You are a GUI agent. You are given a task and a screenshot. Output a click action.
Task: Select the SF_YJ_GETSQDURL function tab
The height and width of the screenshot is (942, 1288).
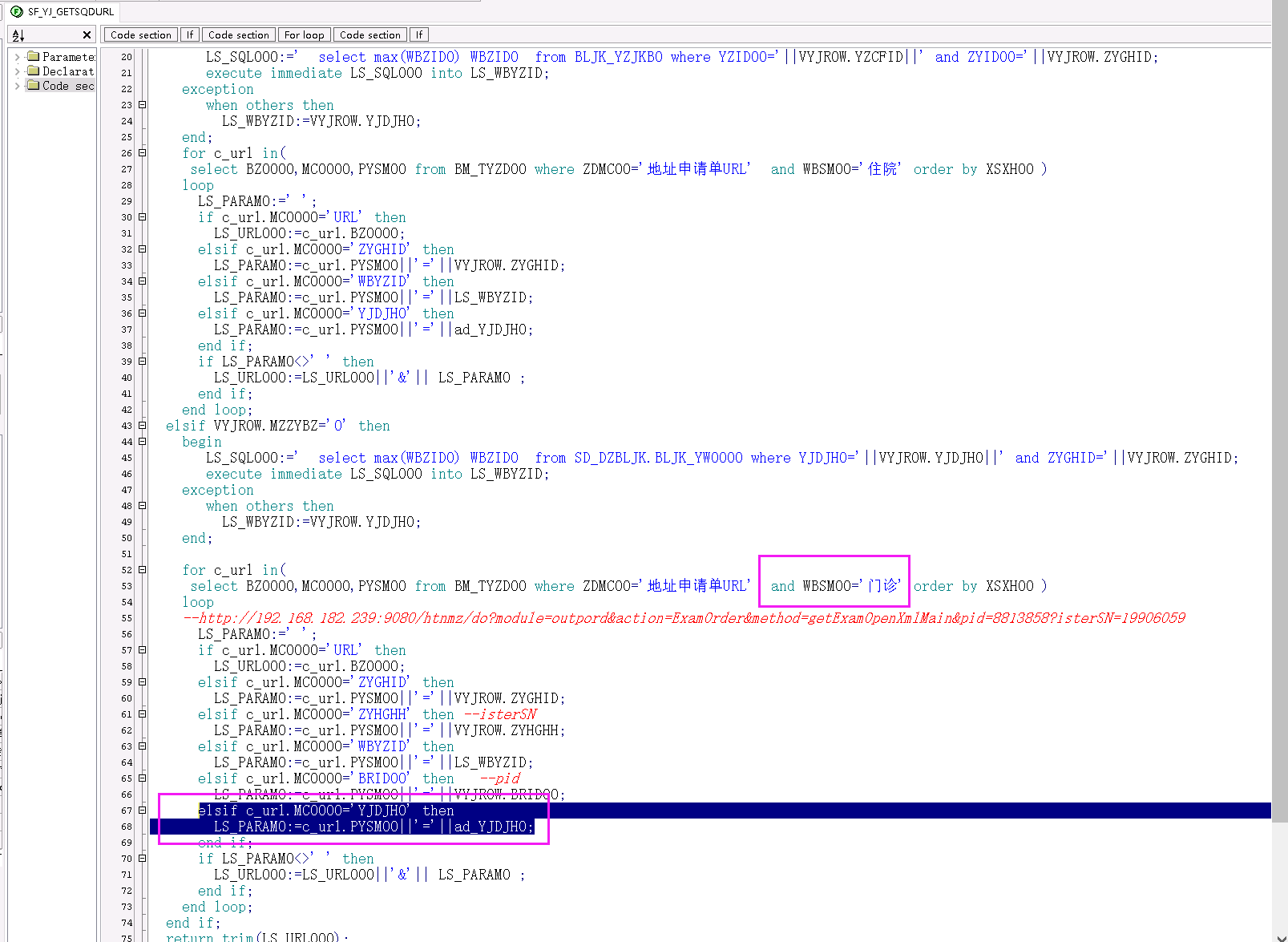pos(63,11)
